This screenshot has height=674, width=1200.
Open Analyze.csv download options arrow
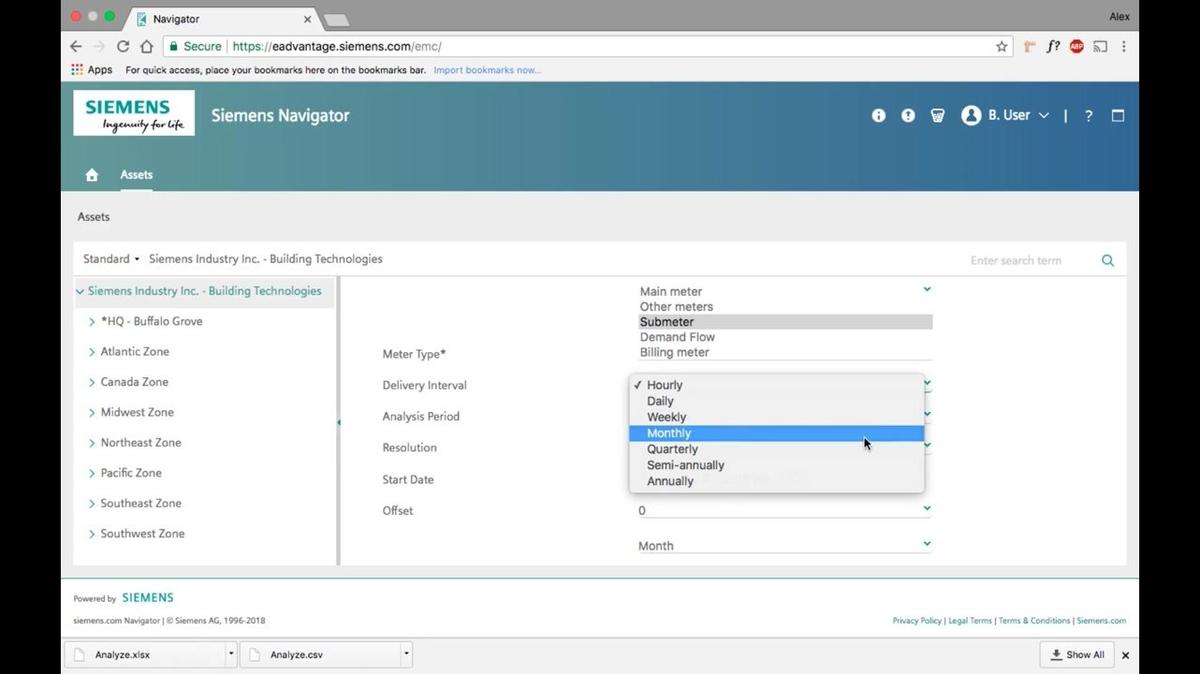pos(406,655)
